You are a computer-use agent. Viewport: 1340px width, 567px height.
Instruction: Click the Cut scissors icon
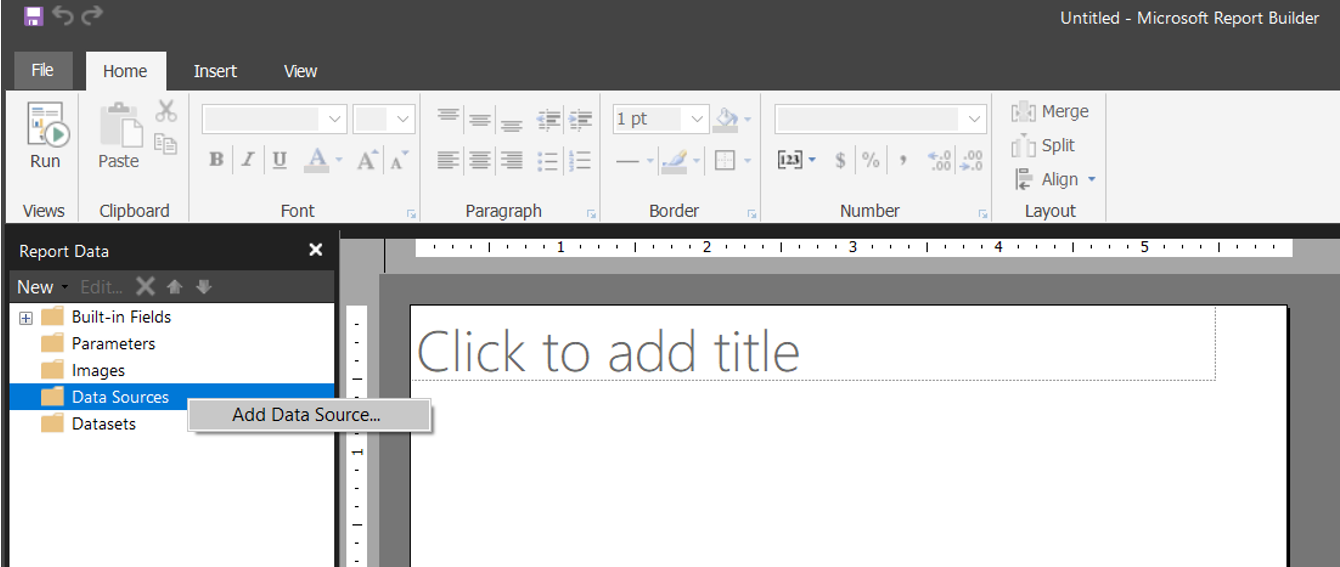tap(165, 110)
